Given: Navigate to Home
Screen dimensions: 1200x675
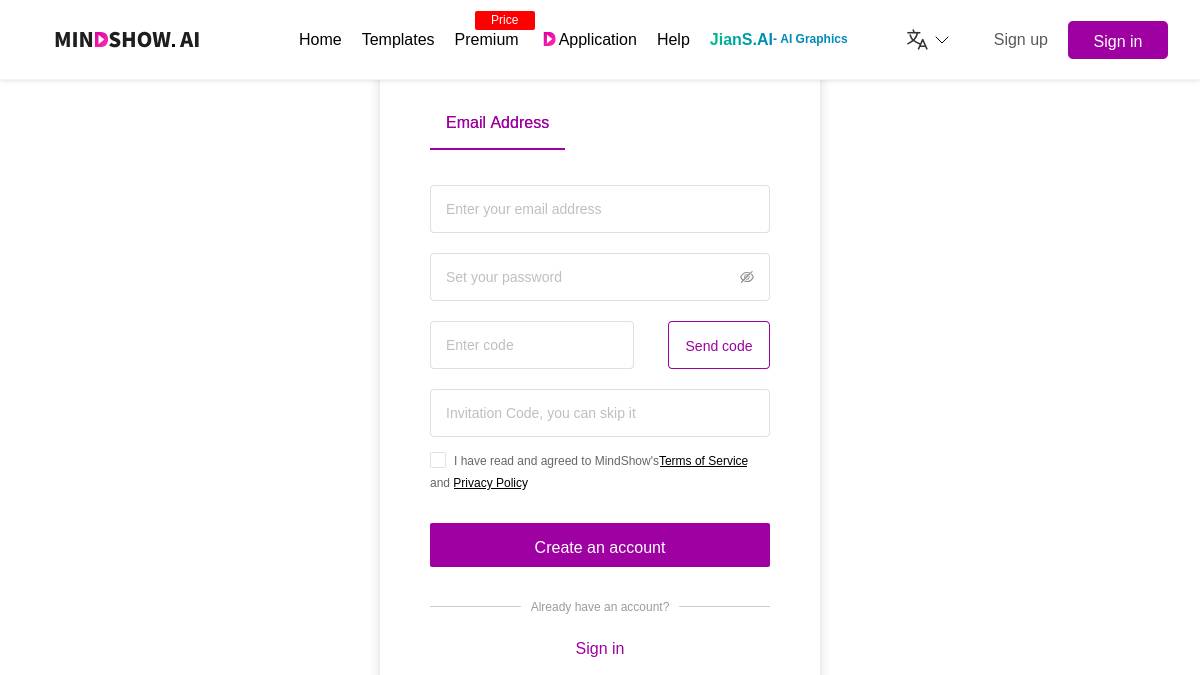Looking at the screenshot, I should point(320,39).
